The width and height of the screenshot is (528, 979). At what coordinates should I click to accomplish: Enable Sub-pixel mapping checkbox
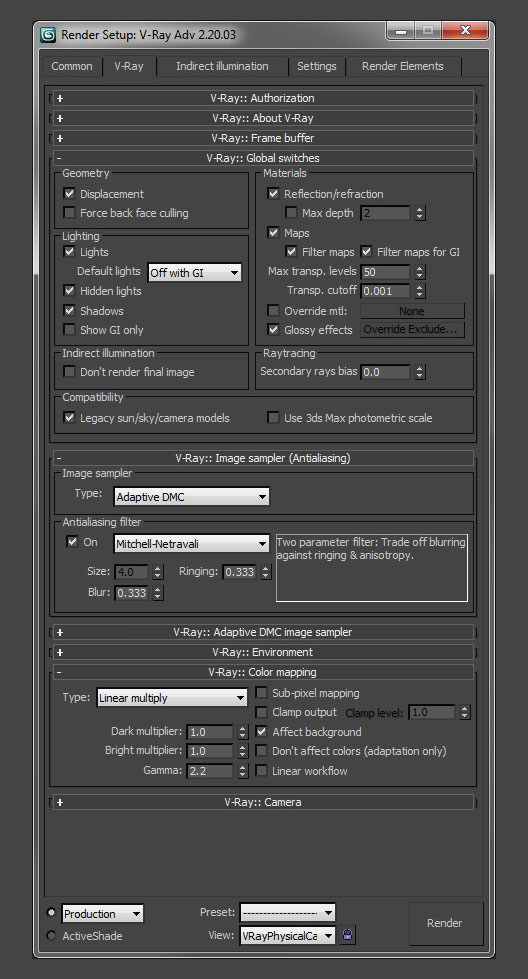click(x=262, y=692)
